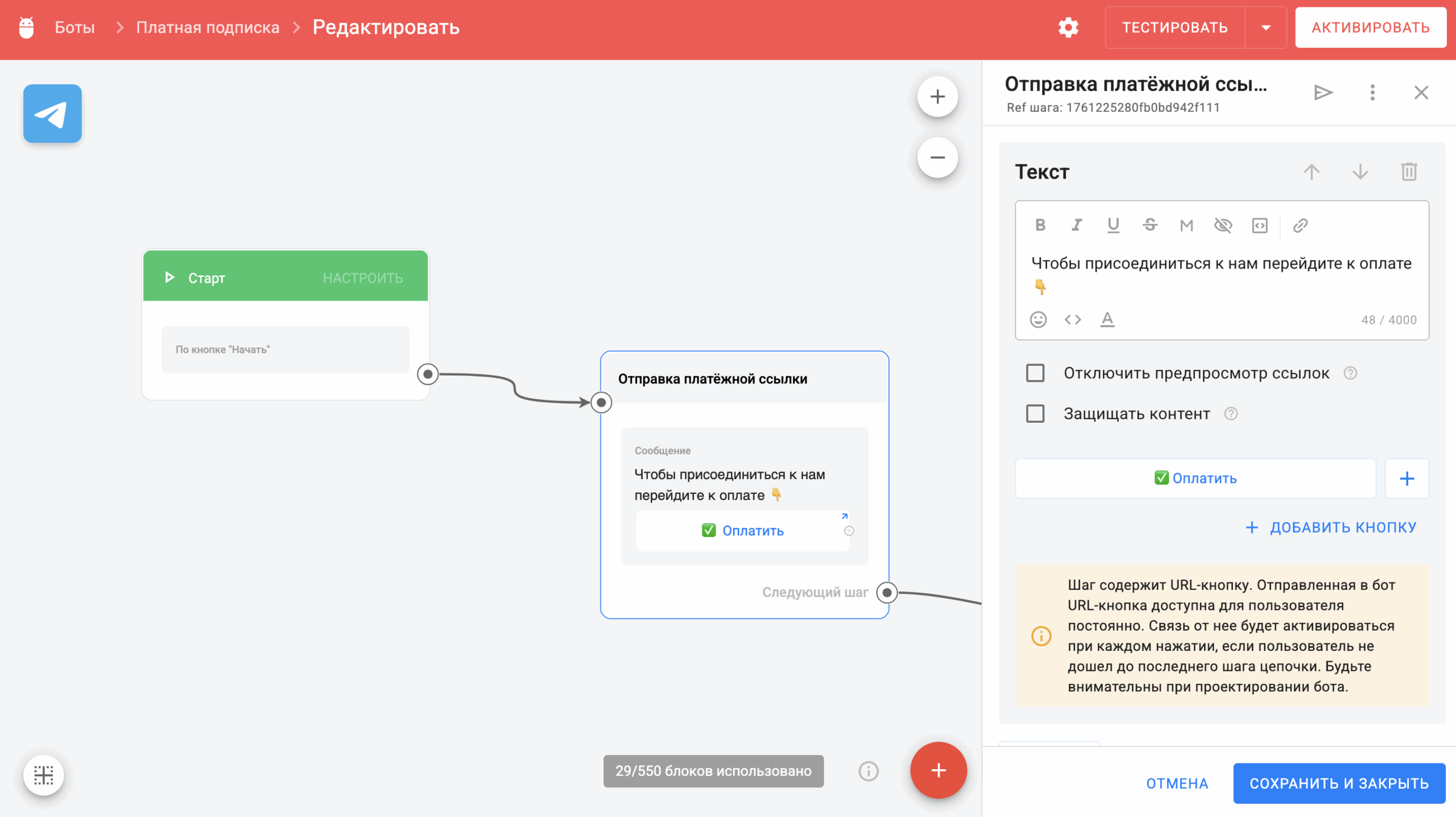Open the emoji picker
This screenshot has height=817, width=1456.
[x=1038, y=319]
